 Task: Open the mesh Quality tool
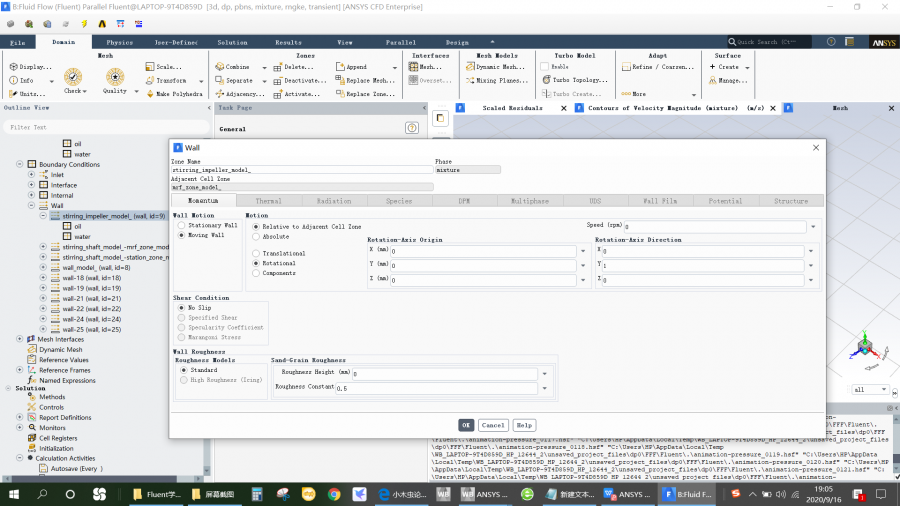click(x=115, y=78)
